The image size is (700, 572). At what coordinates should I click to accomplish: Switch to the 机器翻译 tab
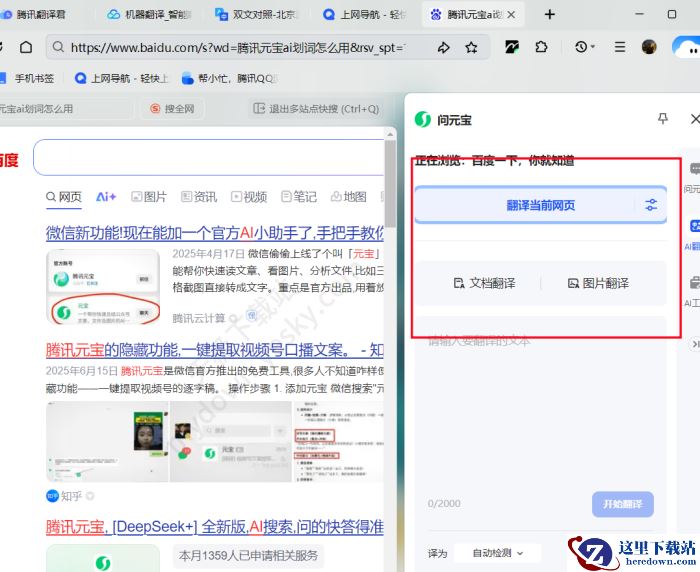150,15
